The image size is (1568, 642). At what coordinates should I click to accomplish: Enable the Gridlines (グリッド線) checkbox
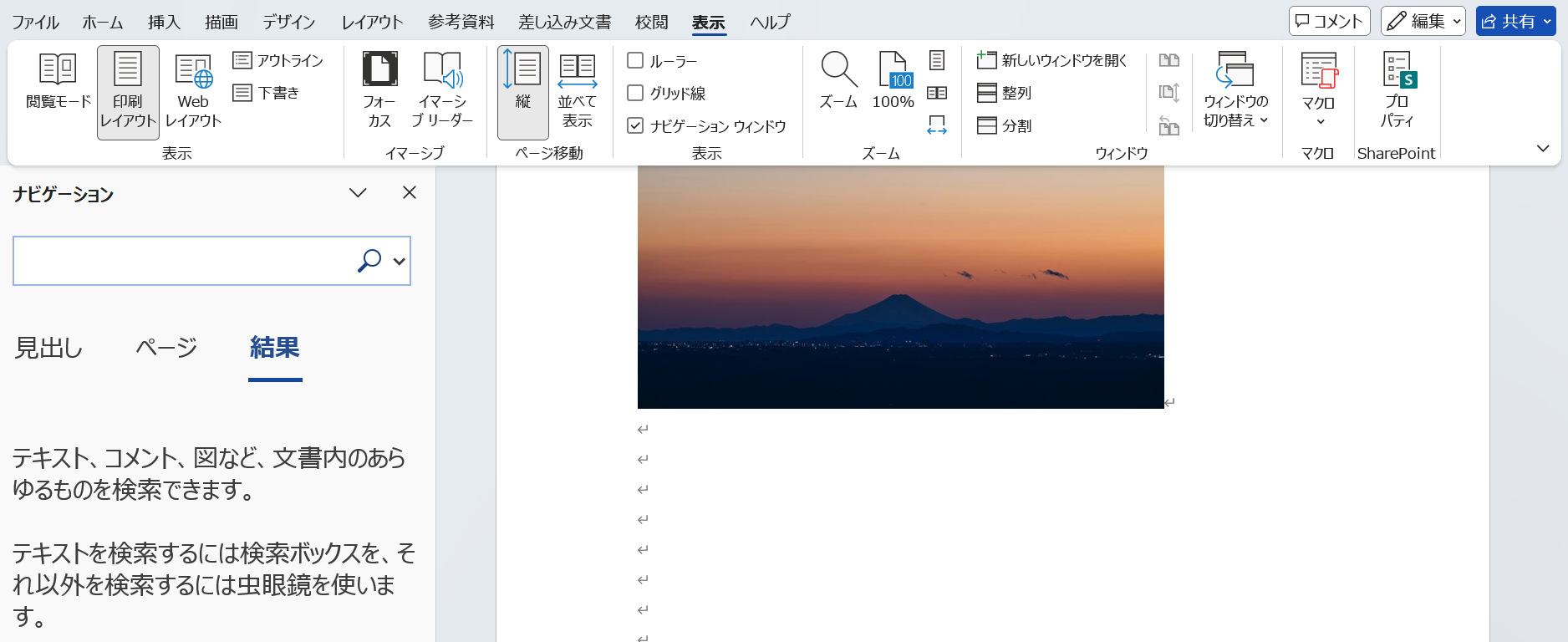[636, 94]
